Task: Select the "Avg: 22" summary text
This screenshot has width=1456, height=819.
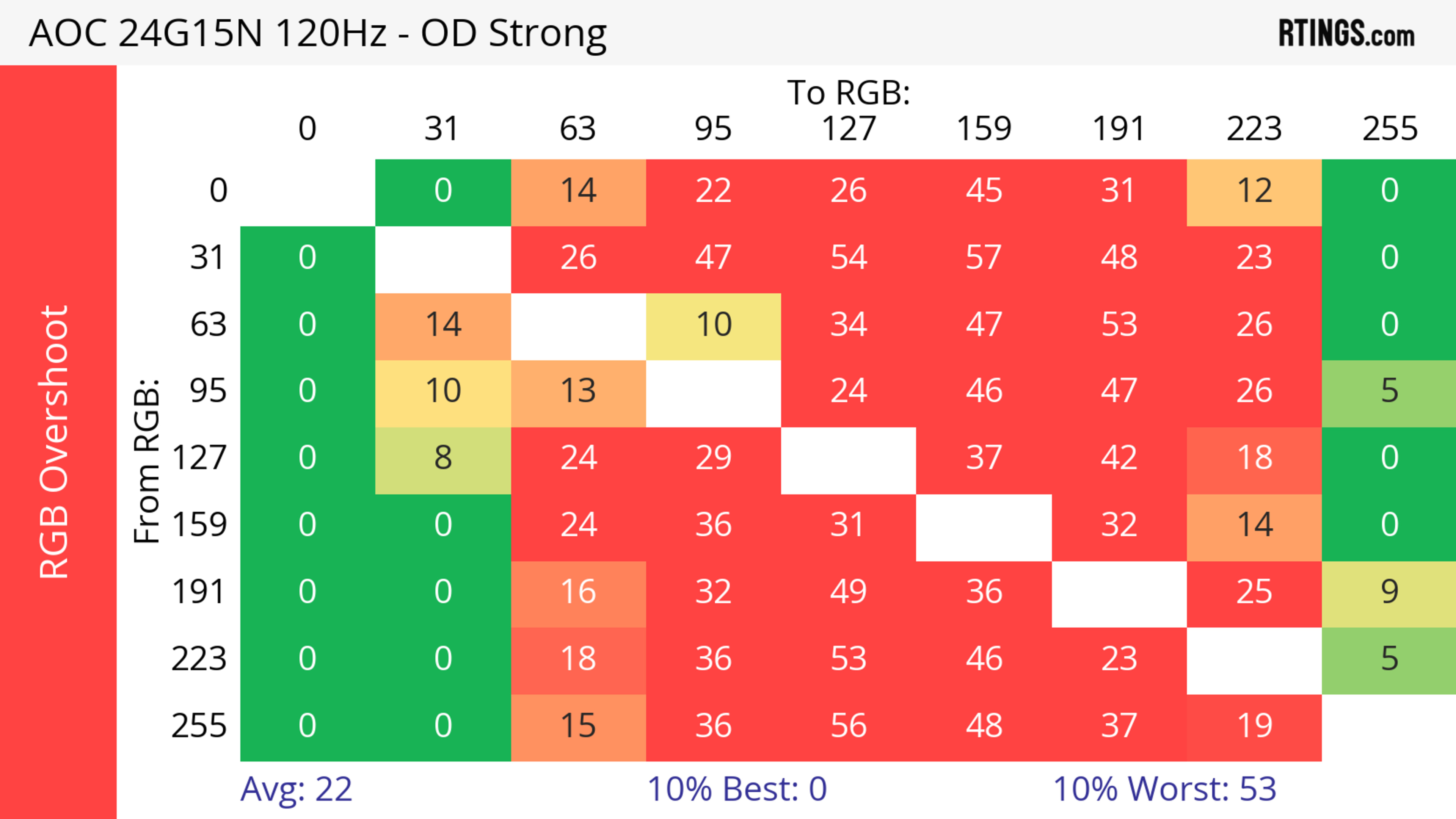Action: point(296,789)
